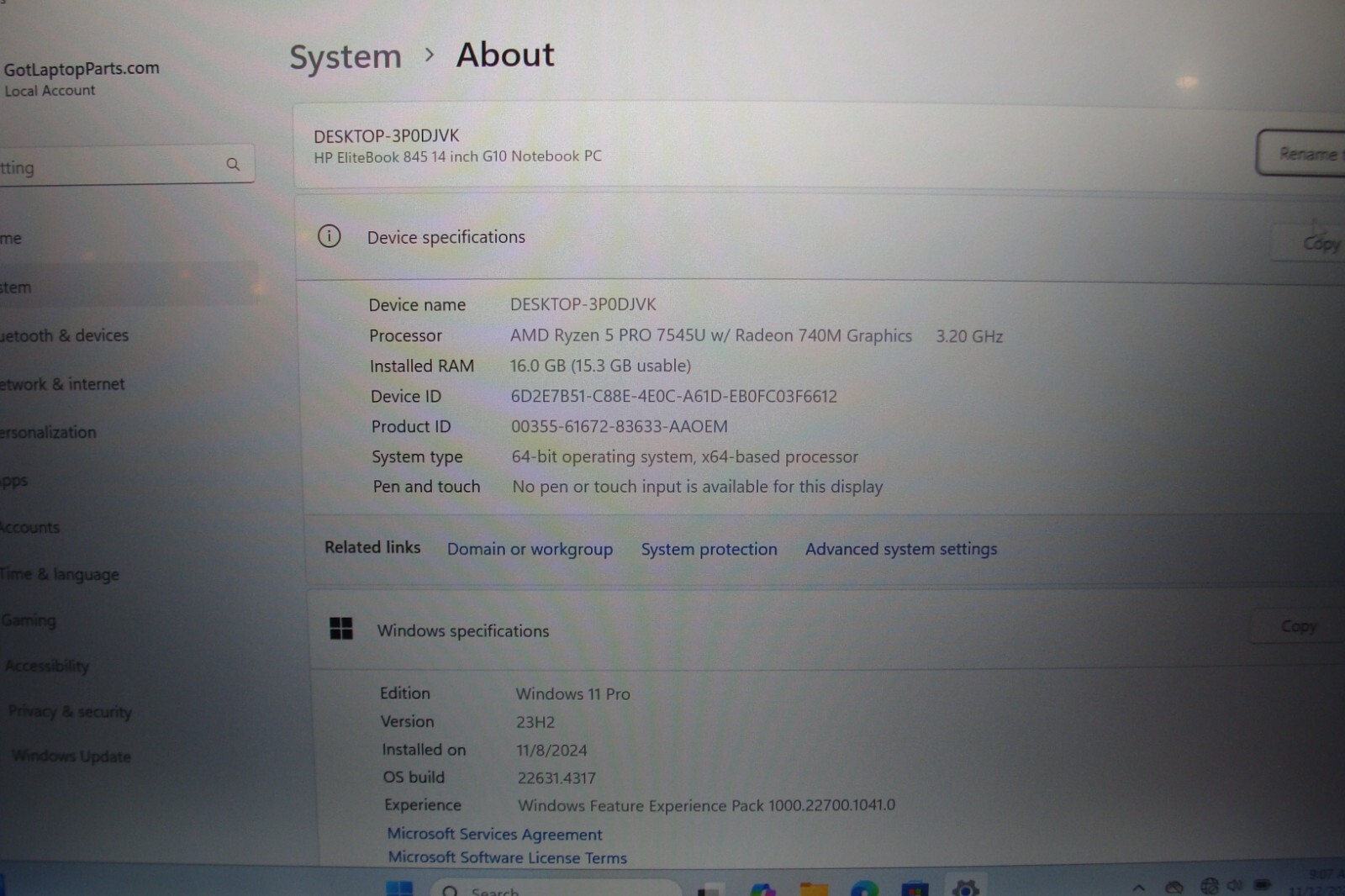Click the battery icon in system tray
Screen dimensions: 1345x896
click(1263, 884)
